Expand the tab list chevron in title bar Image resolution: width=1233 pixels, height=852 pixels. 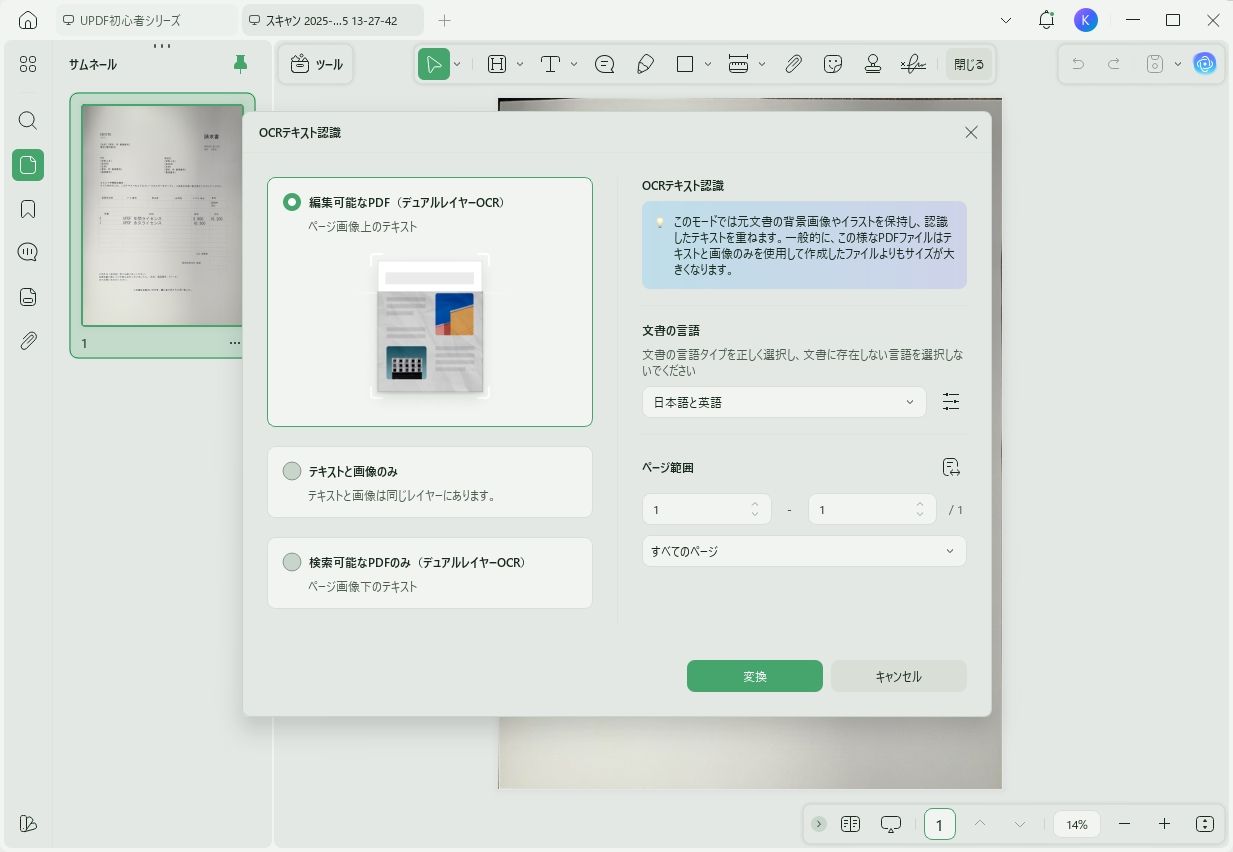coord(1006,20)
